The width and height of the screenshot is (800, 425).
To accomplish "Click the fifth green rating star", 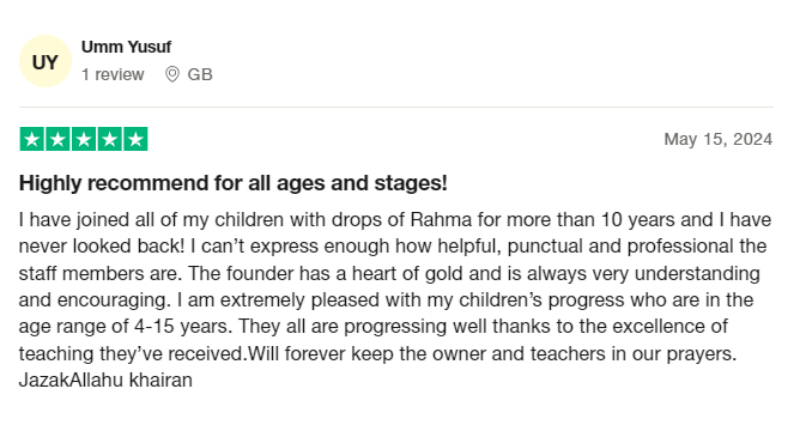I will pyautogui.click(x=135, y=139).
